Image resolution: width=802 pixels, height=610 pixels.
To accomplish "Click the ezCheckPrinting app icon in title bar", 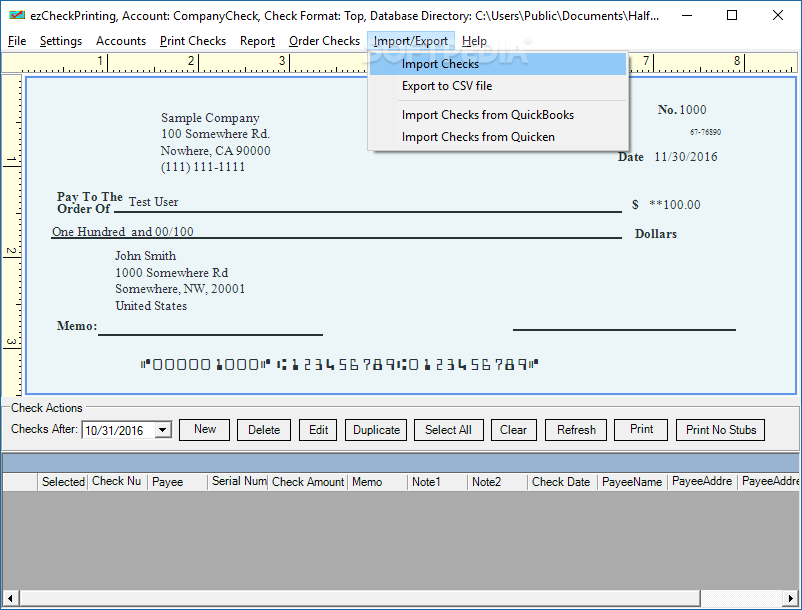I will pyautogui.click(x=17, y=15).
